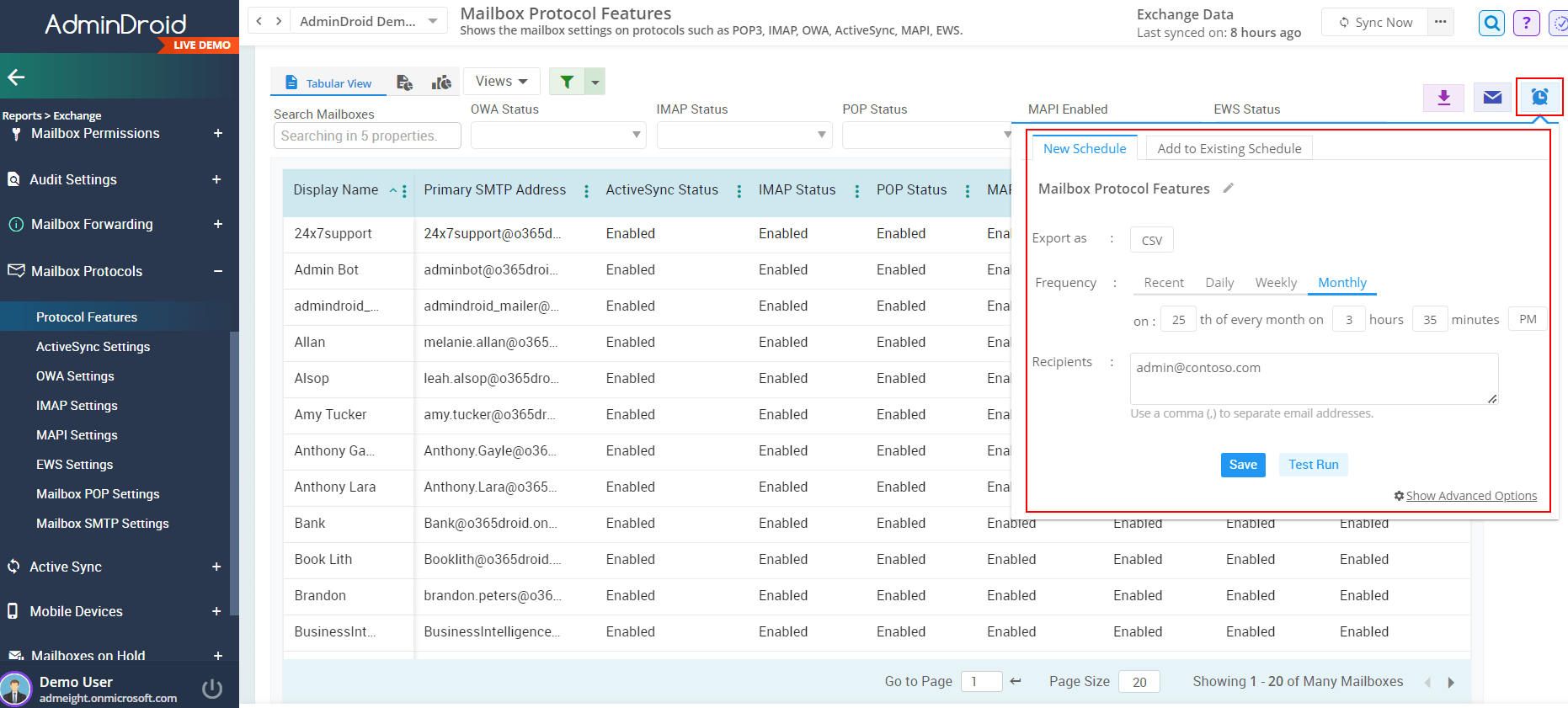The image size is (1568, 708).
Task: Open the OWA Status filter dropdown
Action: (557, 136)
